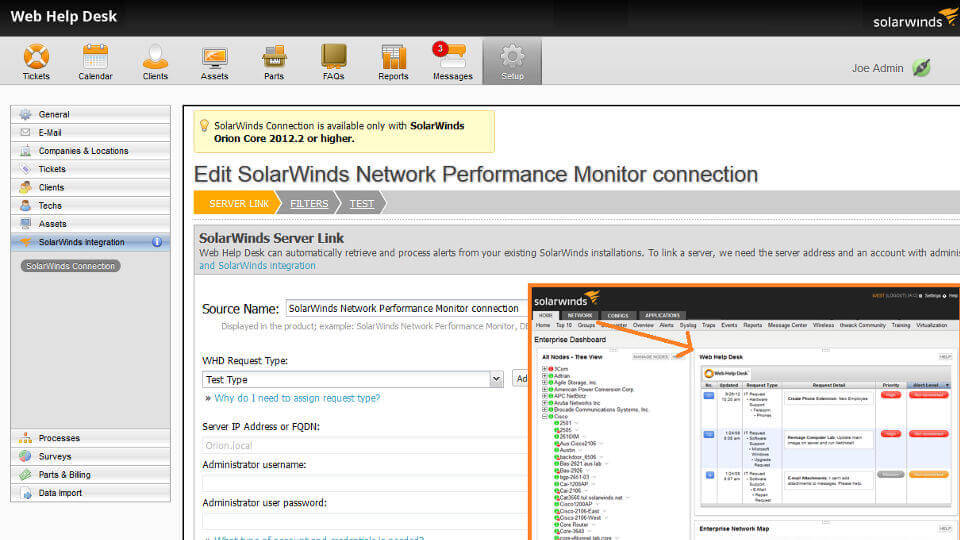Click the 'Administrator user password:' label
Image resolution: width=960 pixels, height=540 pixels.
264,503
